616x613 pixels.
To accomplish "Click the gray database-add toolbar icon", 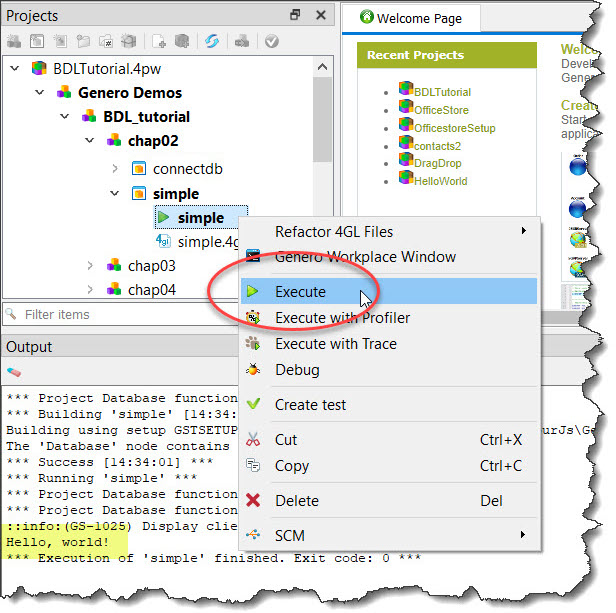I will click(x=182, y=41).
